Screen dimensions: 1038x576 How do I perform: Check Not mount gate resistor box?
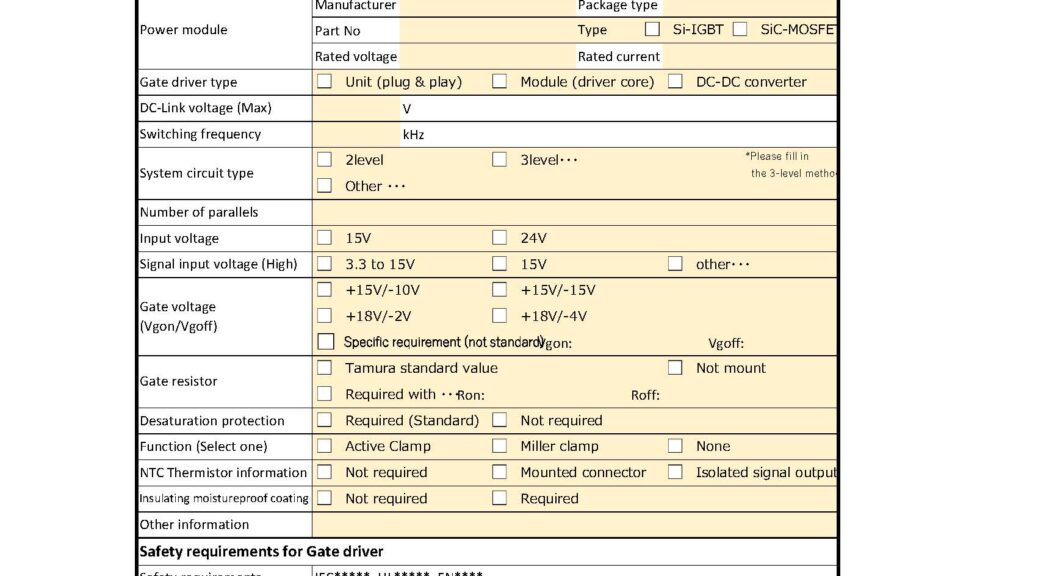675,367
